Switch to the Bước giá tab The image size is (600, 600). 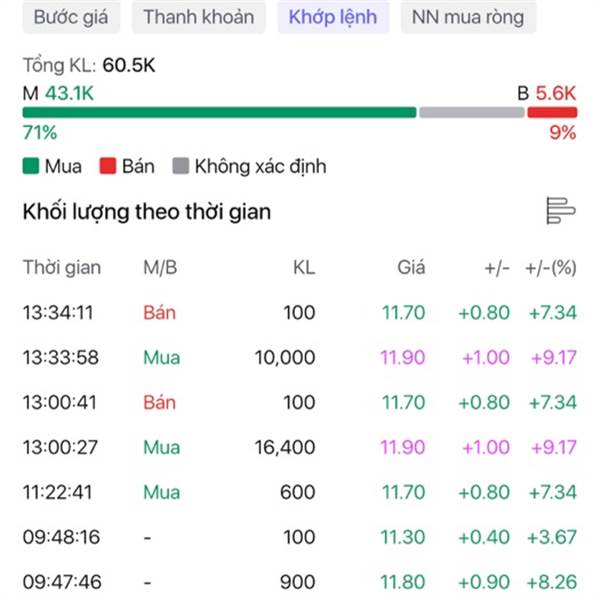[x=71, y=17]
